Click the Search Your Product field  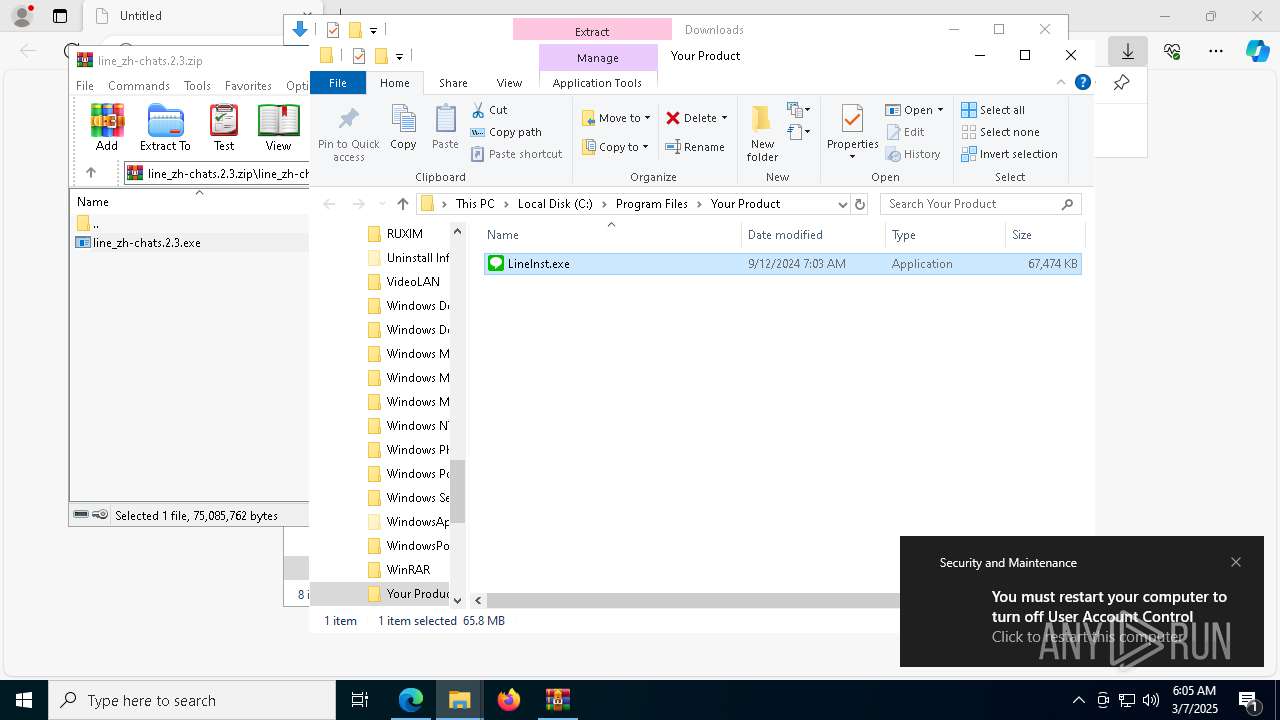(980, 204)
